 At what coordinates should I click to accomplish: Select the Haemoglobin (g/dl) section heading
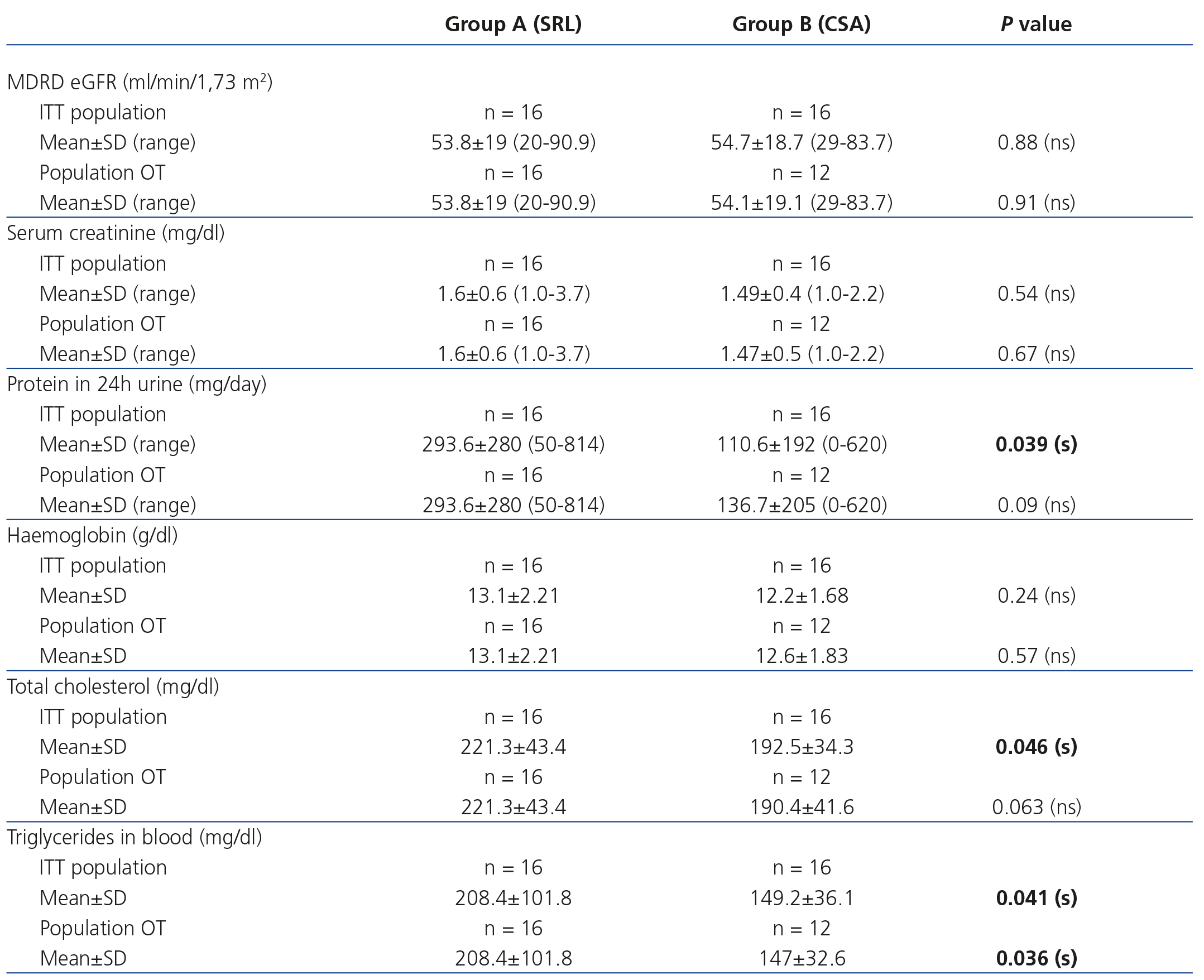pyautogui.click(x=93, y=535)
